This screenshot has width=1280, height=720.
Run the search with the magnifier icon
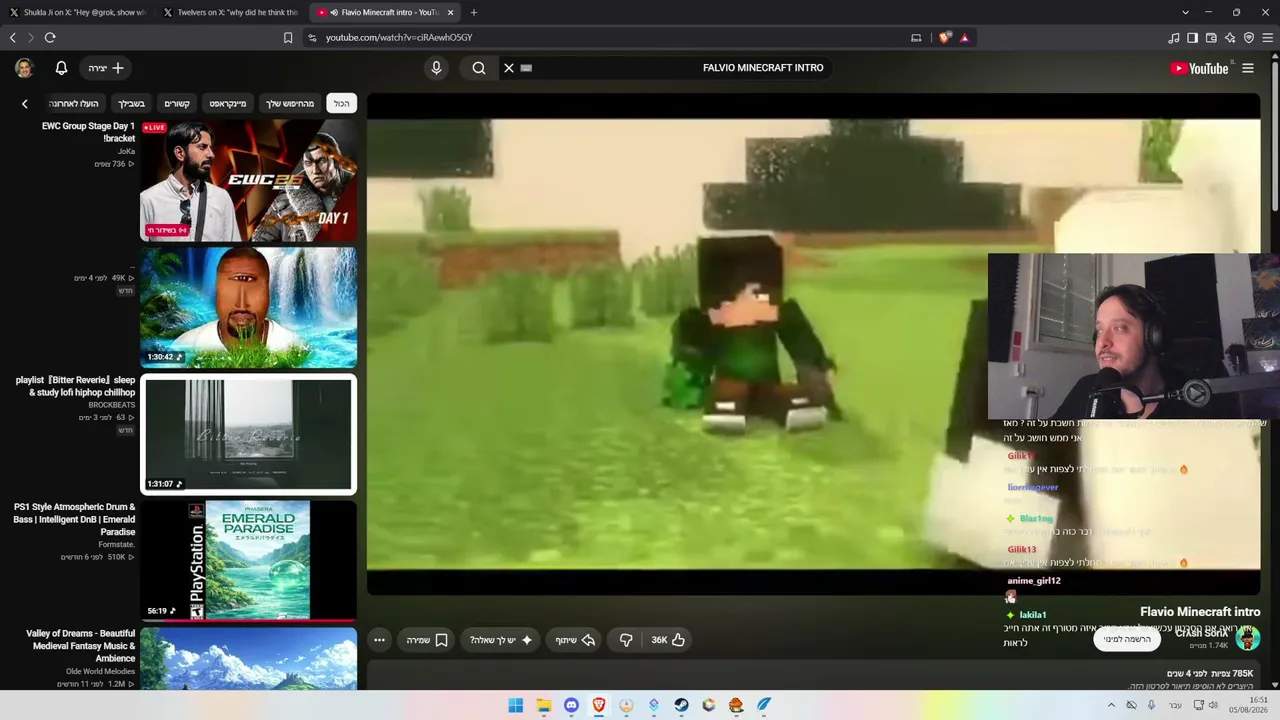point(479,68)
